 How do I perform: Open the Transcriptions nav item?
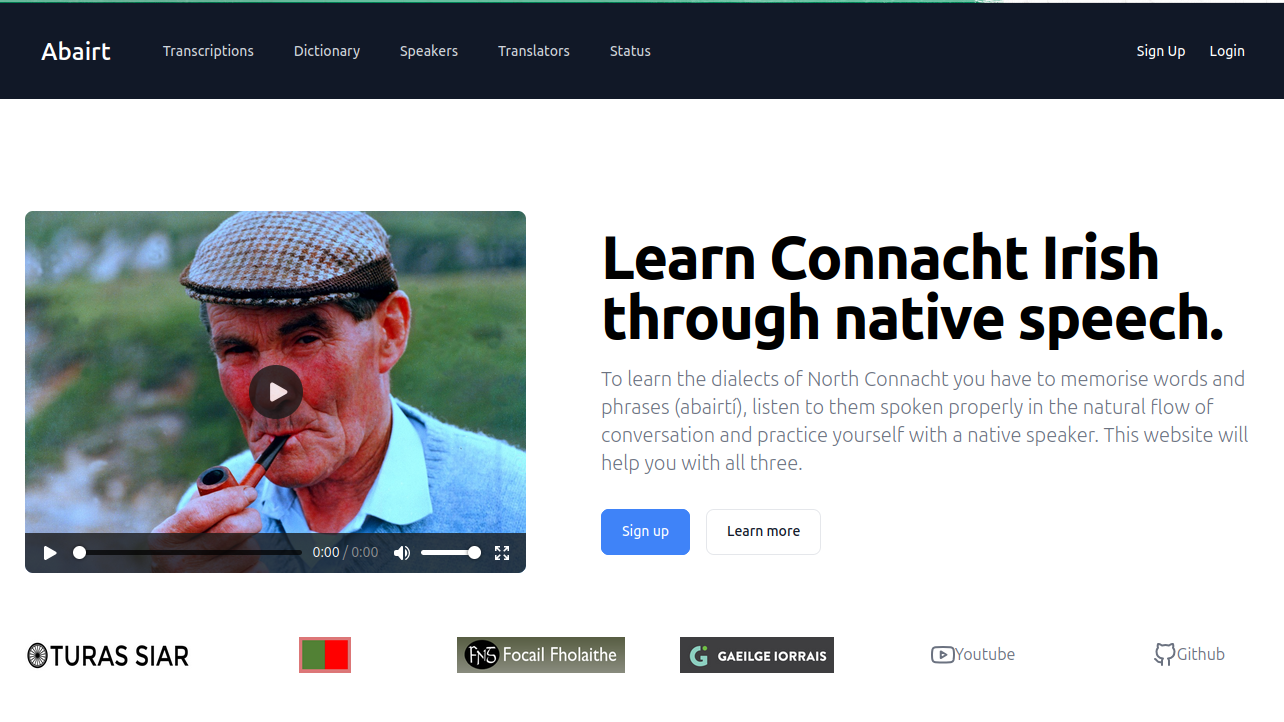208,51
